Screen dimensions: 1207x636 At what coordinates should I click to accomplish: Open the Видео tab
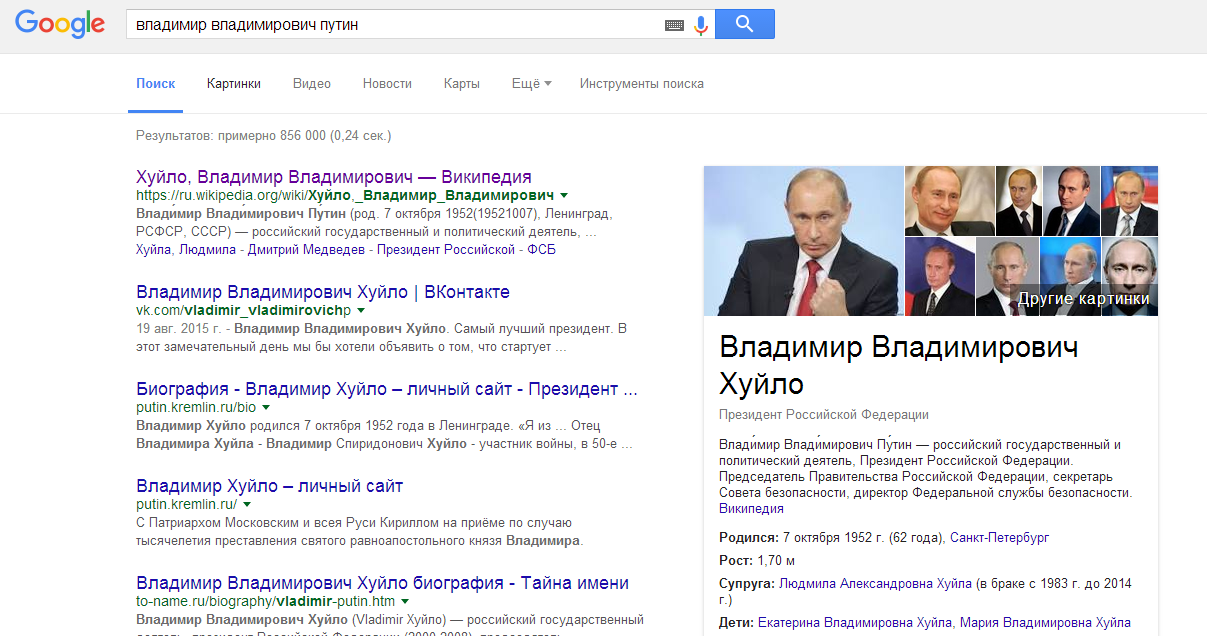312,84
